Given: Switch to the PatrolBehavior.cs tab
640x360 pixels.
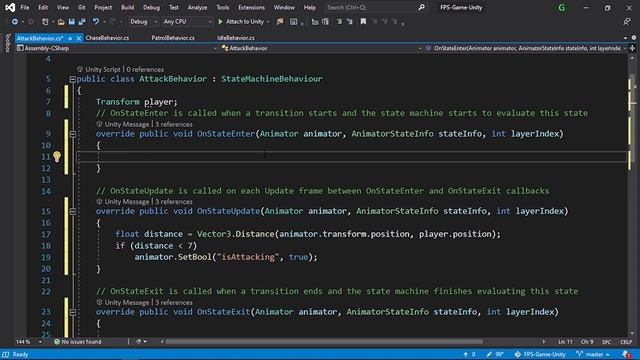Looking at the screenshot, I should pos(173,38).
